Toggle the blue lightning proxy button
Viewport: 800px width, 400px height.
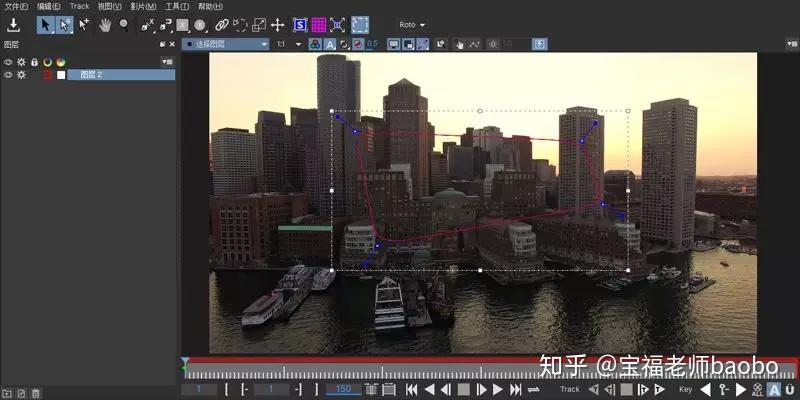(540, 44)
